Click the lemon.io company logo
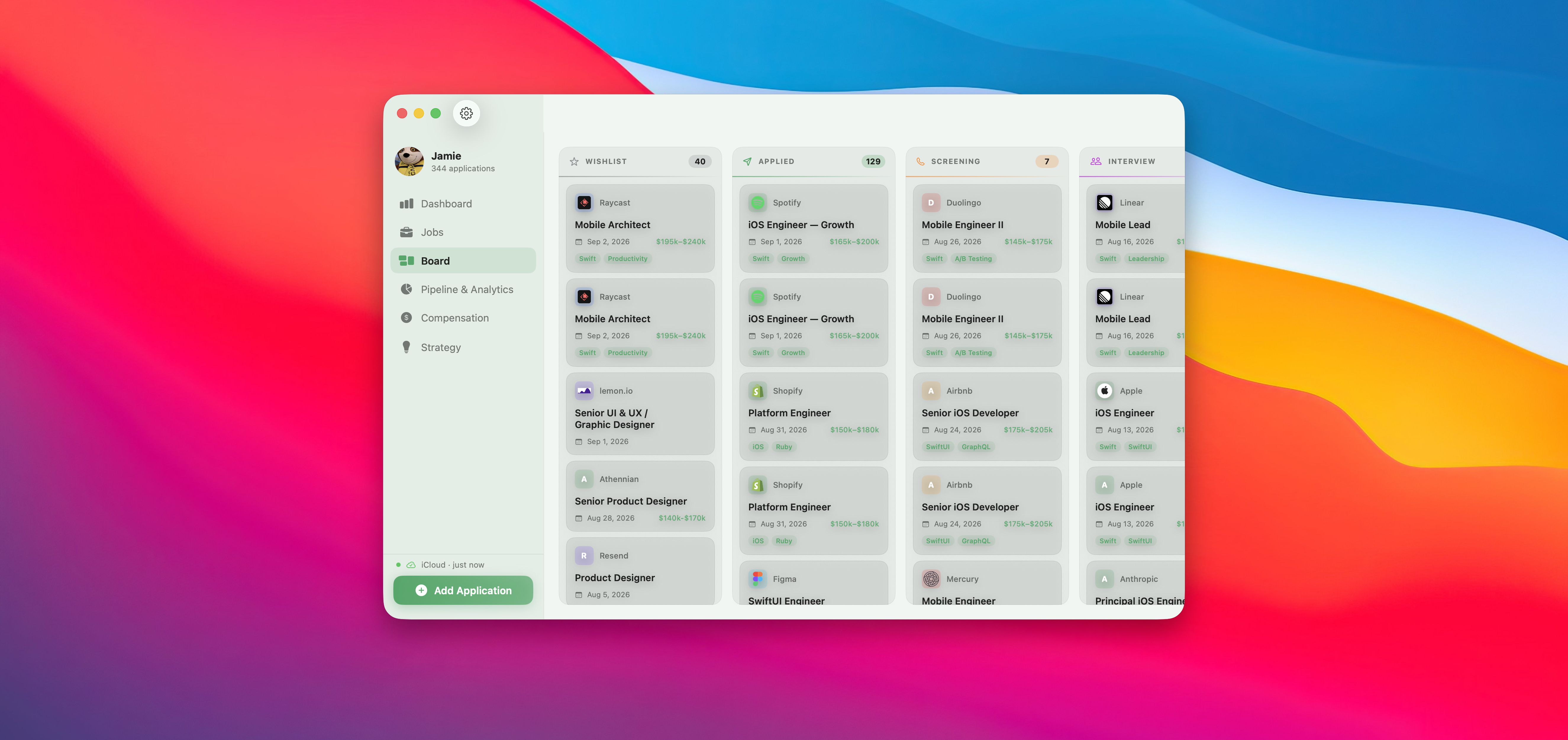This screenshot has height=740, width=1568. (x=584, y=391)
